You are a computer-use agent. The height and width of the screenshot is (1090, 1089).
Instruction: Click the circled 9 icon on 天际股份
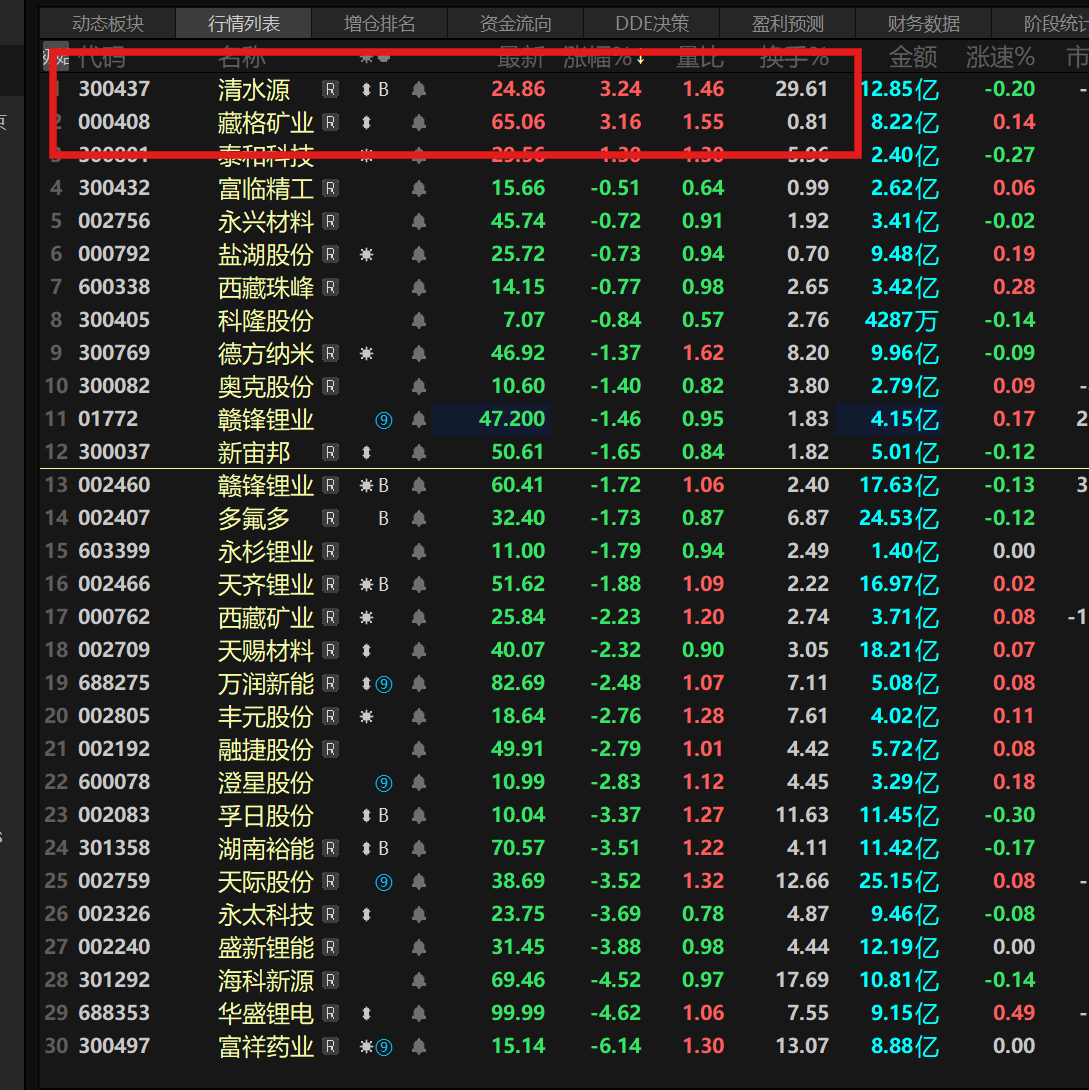click(384, 882)
